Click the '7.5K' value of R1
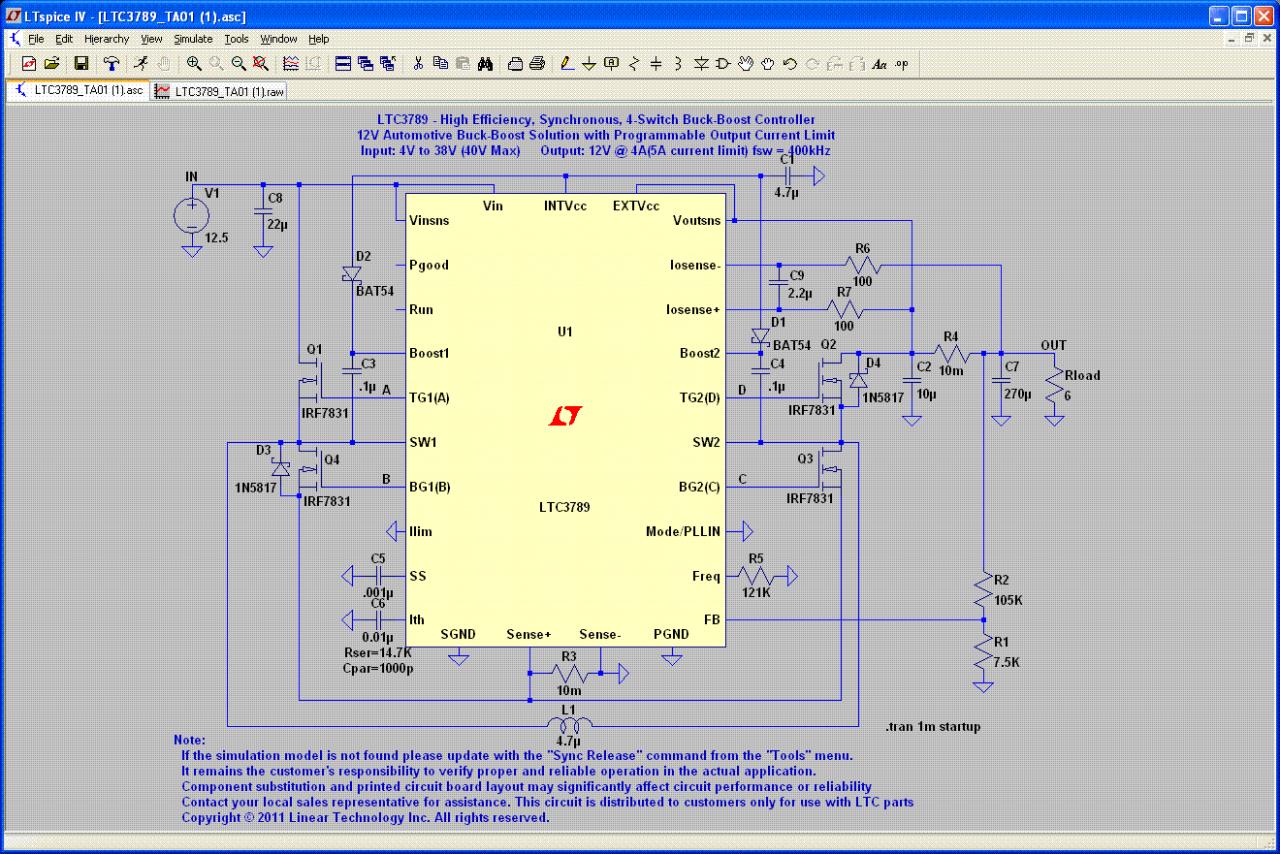Image resolution: width=1280 pixels, height=854 pixels. click(x=1009, y=662)
